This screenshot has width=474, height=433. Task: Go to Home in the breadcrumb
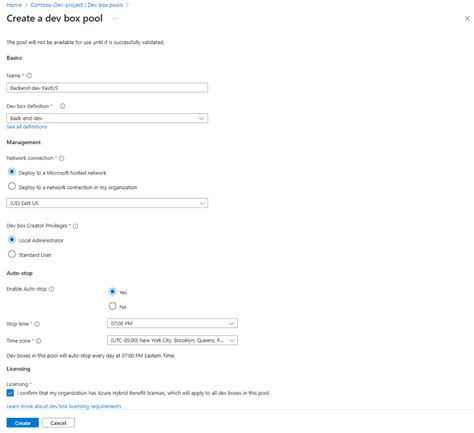[14, 5]
